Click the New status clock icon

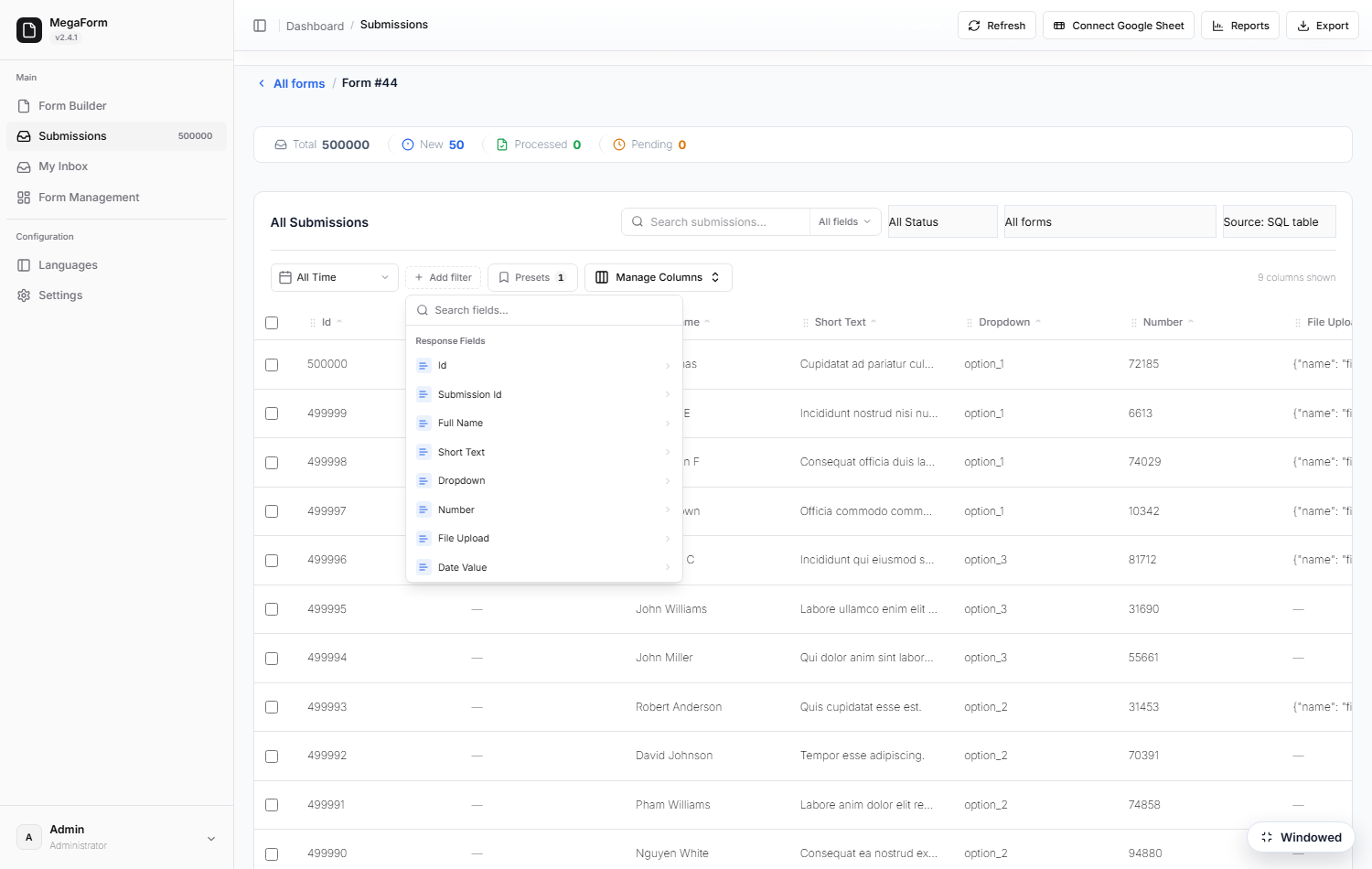coord(408,145)
